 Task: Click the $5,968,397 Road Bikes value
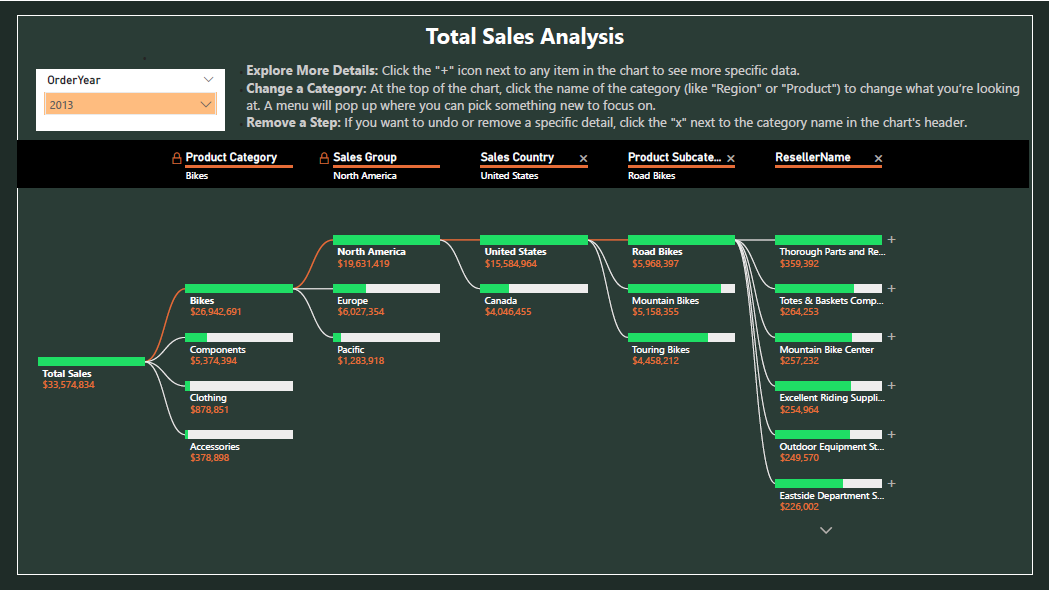point(656,264)
